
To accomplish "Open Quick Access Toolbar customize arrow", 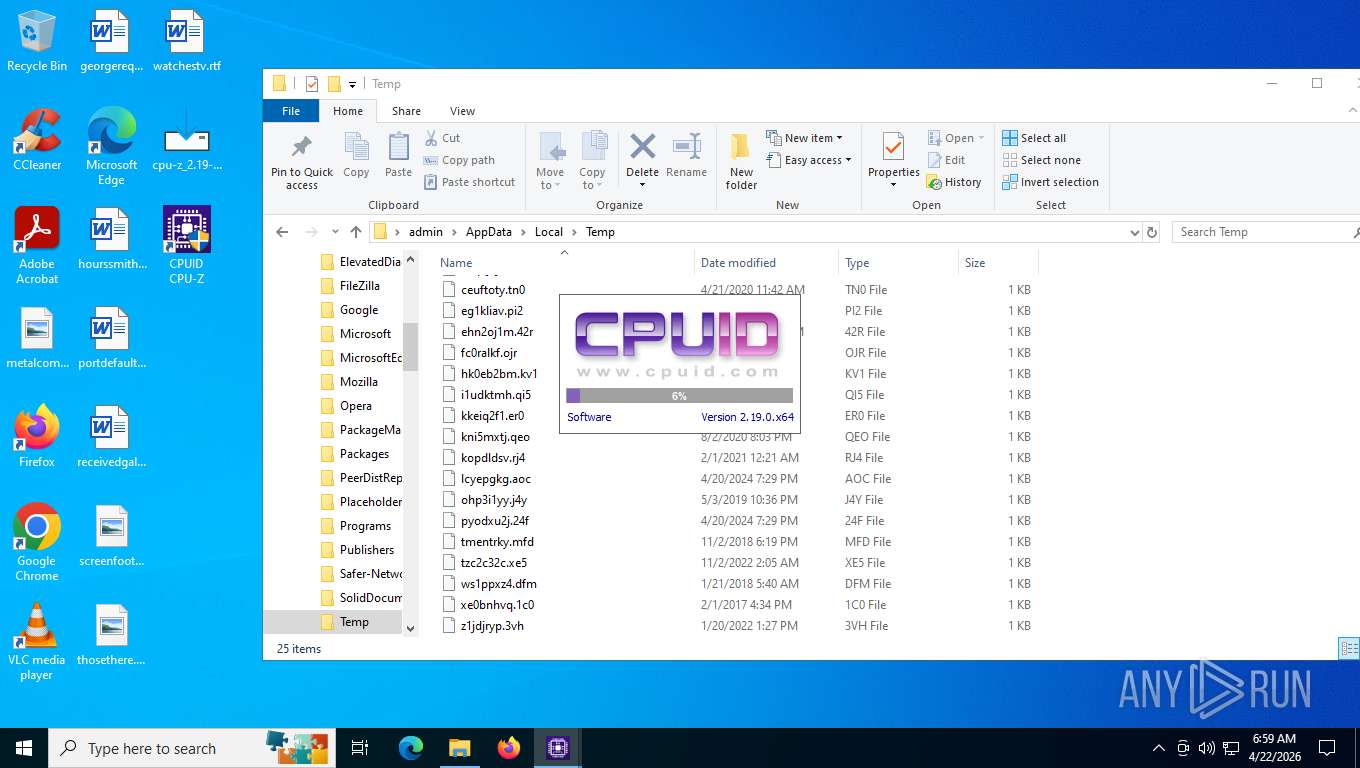I will tap(353, 84).
